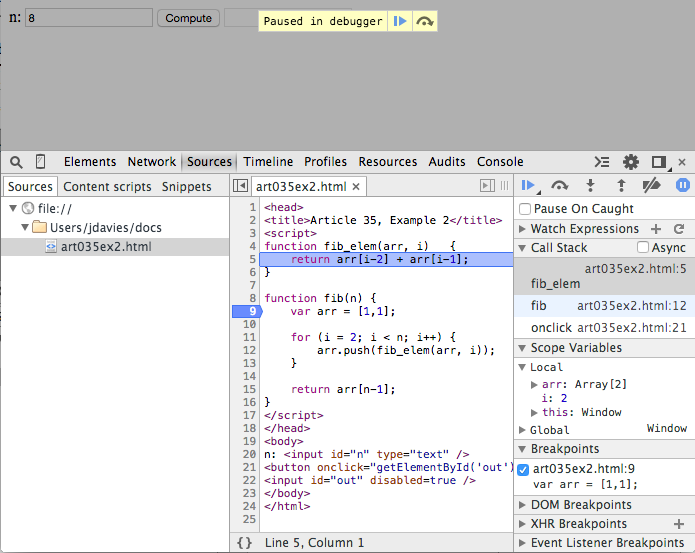
Task: Refresh watch expressions
Action: [679, 229]
